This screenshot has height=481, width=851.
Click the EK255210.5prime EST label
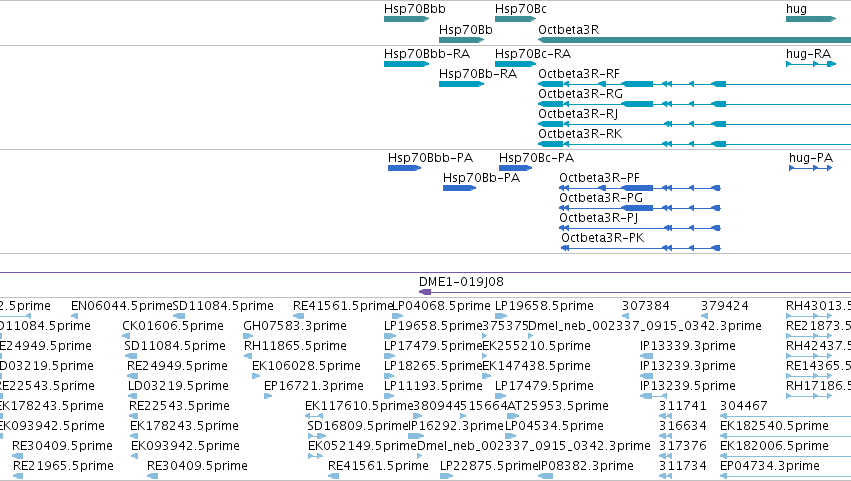(x=536, y=346)
